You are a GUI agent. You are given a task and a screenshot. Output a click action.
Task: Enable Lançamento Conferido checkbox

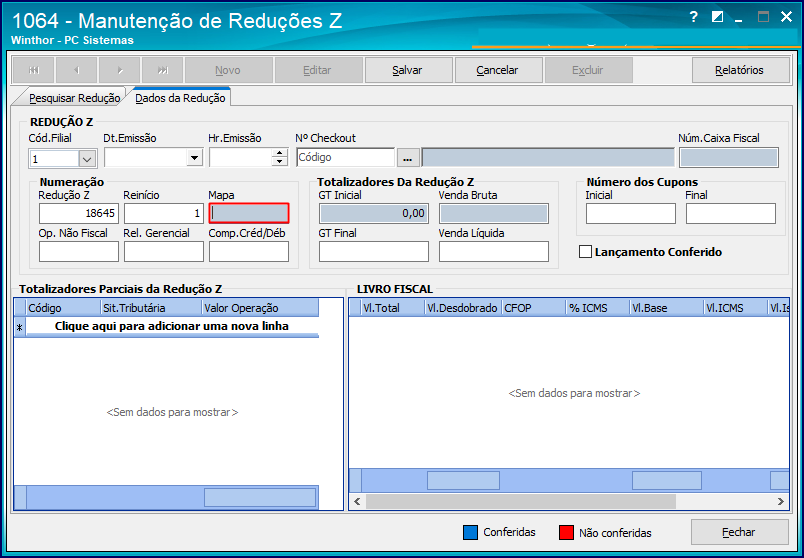tap(585, 252)
